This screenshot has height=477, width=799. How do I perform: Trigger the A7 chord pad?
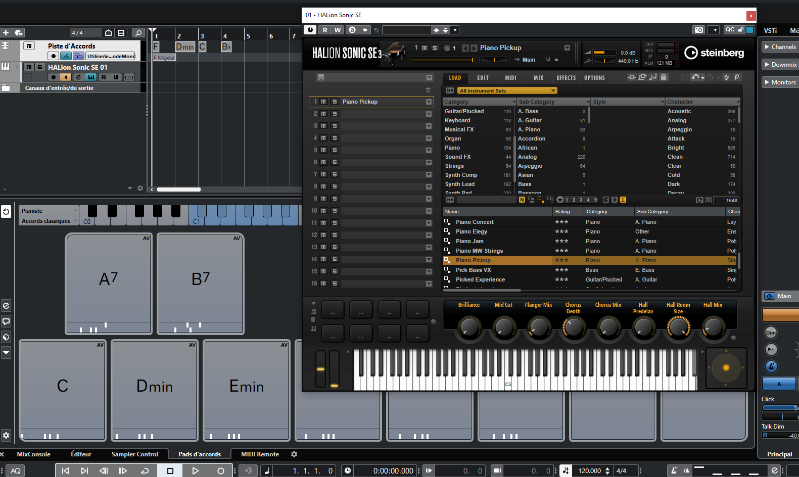coord(109,283)
